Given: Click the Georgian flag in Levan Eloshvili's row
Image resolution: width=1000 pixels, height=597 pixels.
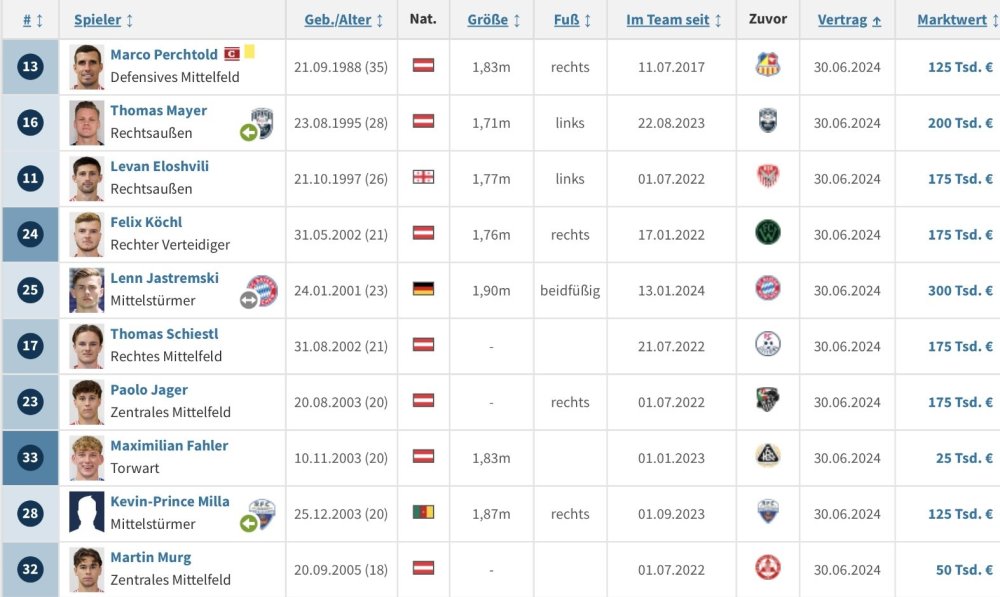Looking at the screenshot, I should (x=423, y=178).
